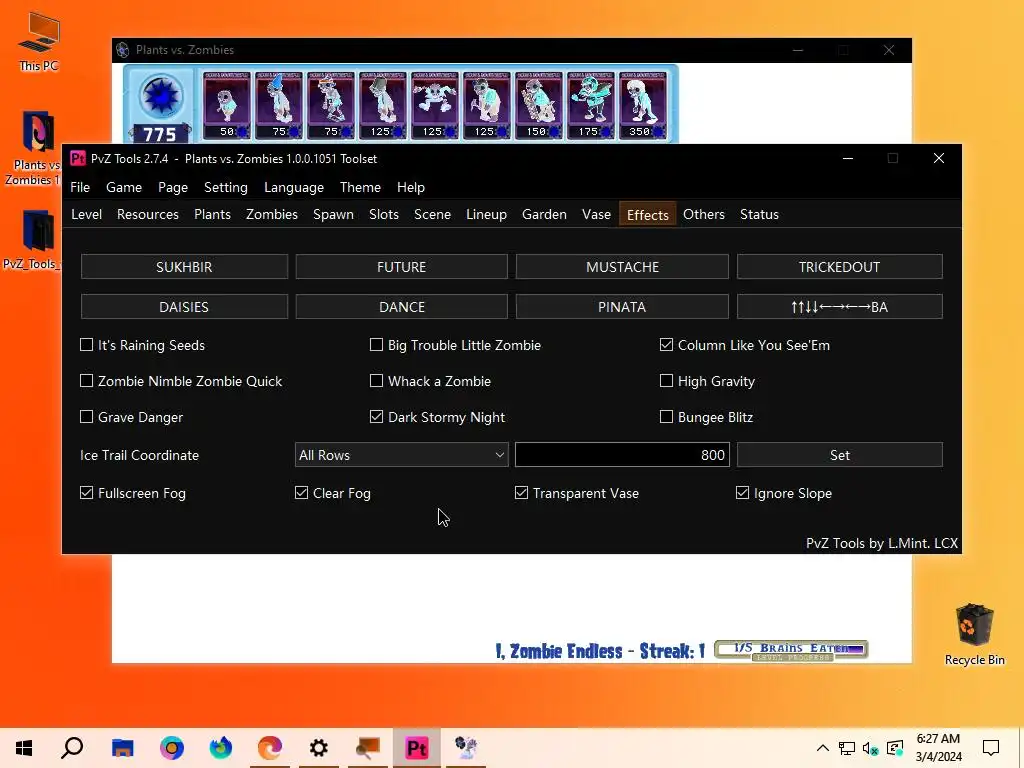Viewport: 1024px width, 768px height.
Task: Open This PC desktop icon
Action: (x=39, y=42)
